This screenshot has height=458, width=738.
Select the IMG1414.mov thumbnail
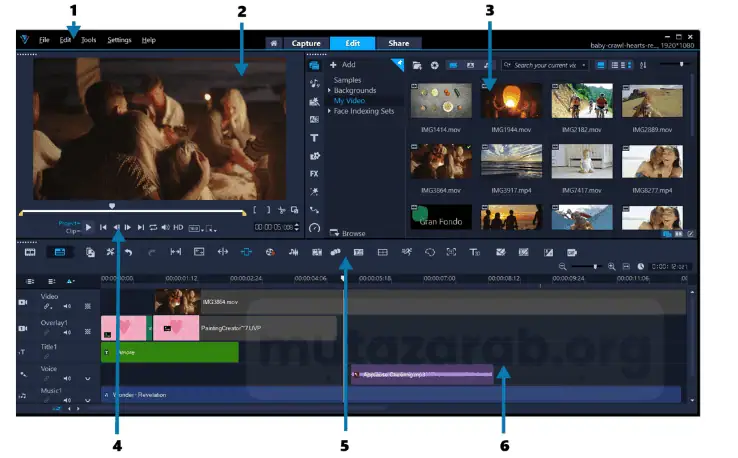[441, 100]
